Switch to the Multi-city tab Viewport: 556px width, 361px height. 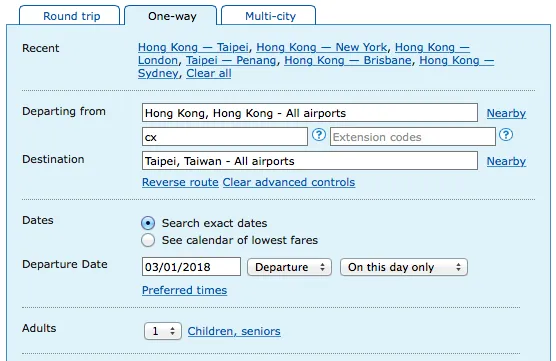(269, 16)
